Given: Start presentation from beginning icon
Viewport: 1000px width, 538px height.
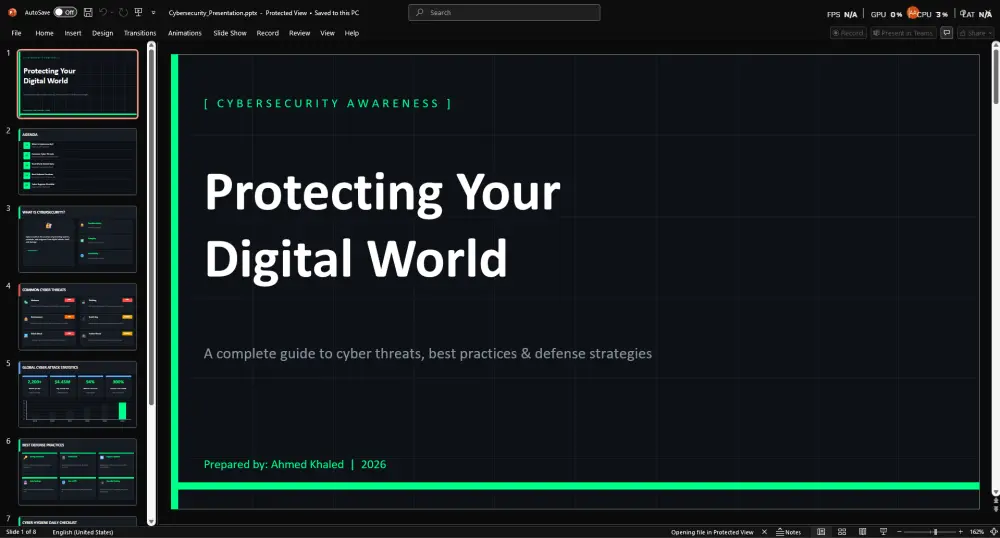Looking at the screenshot, I should tap(138, 12).
